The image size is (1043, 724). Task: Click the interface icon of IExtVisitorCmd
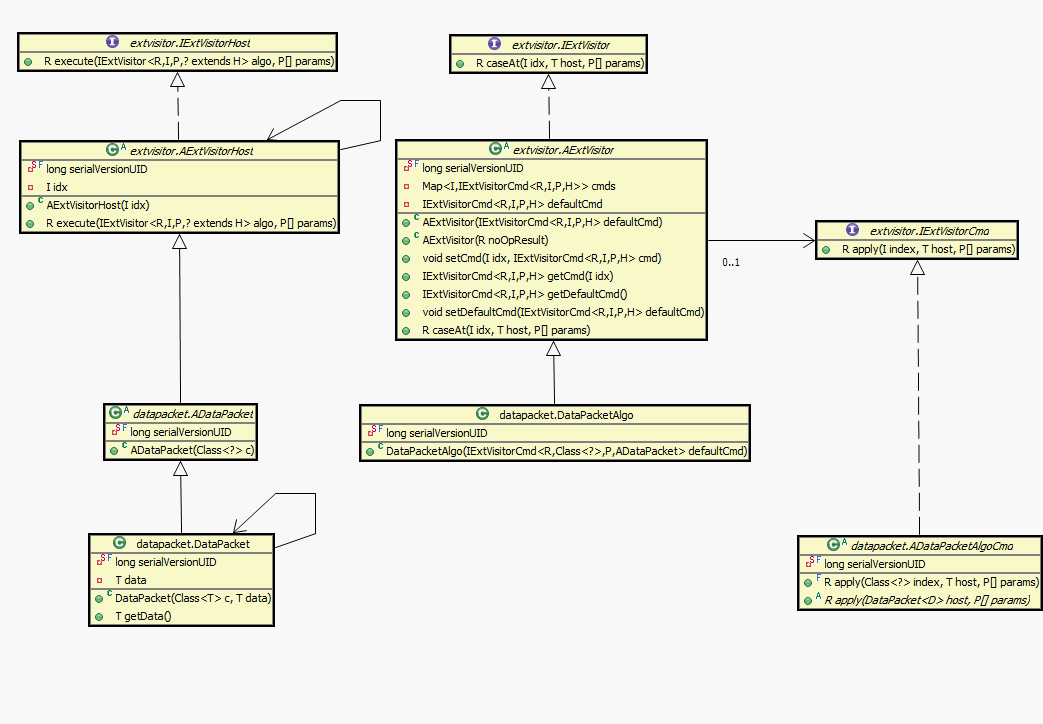[853, 230]
